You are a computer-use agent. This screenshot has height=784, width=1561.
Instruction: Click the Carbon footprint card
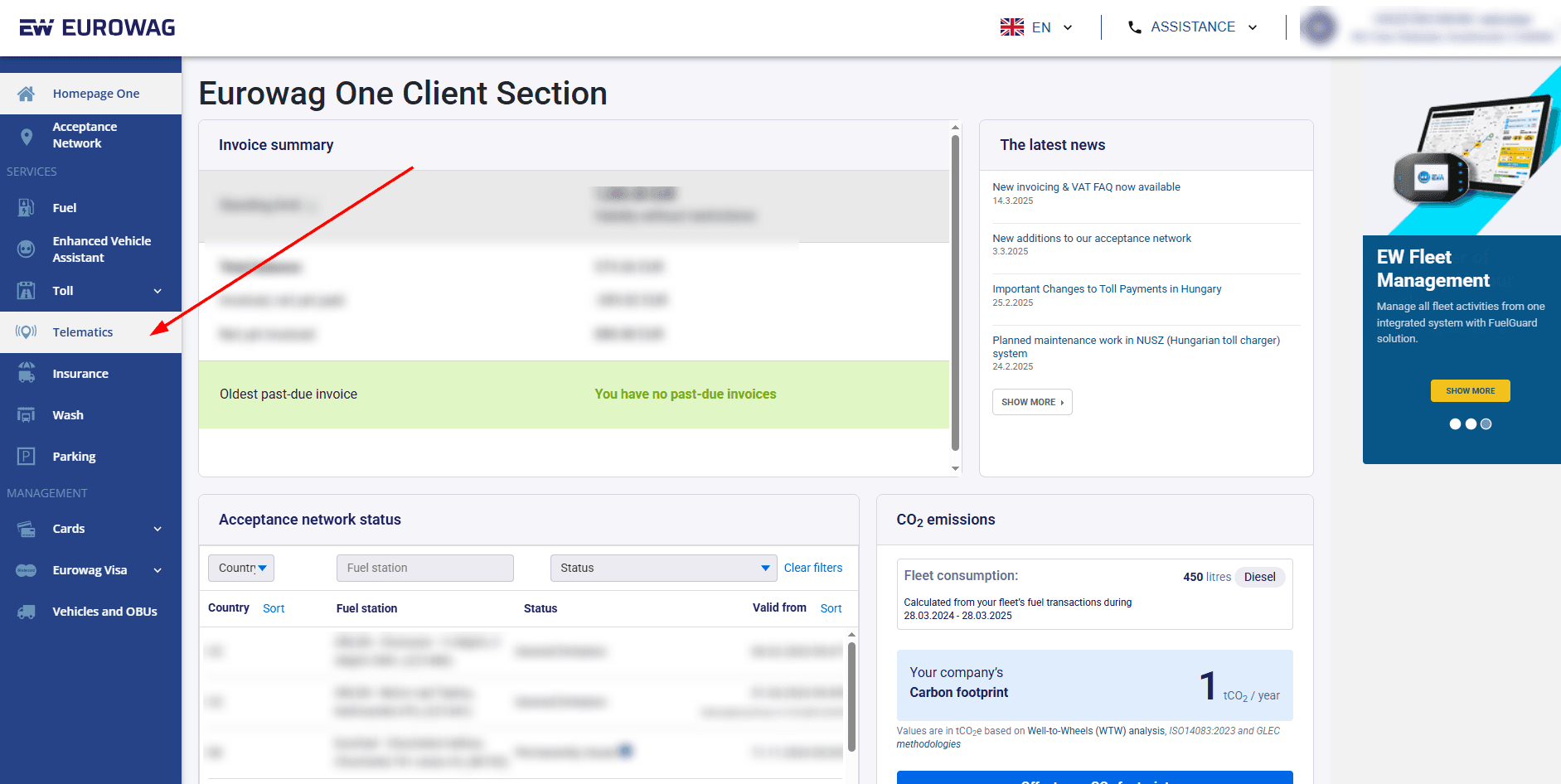(x=1094, y=685)
